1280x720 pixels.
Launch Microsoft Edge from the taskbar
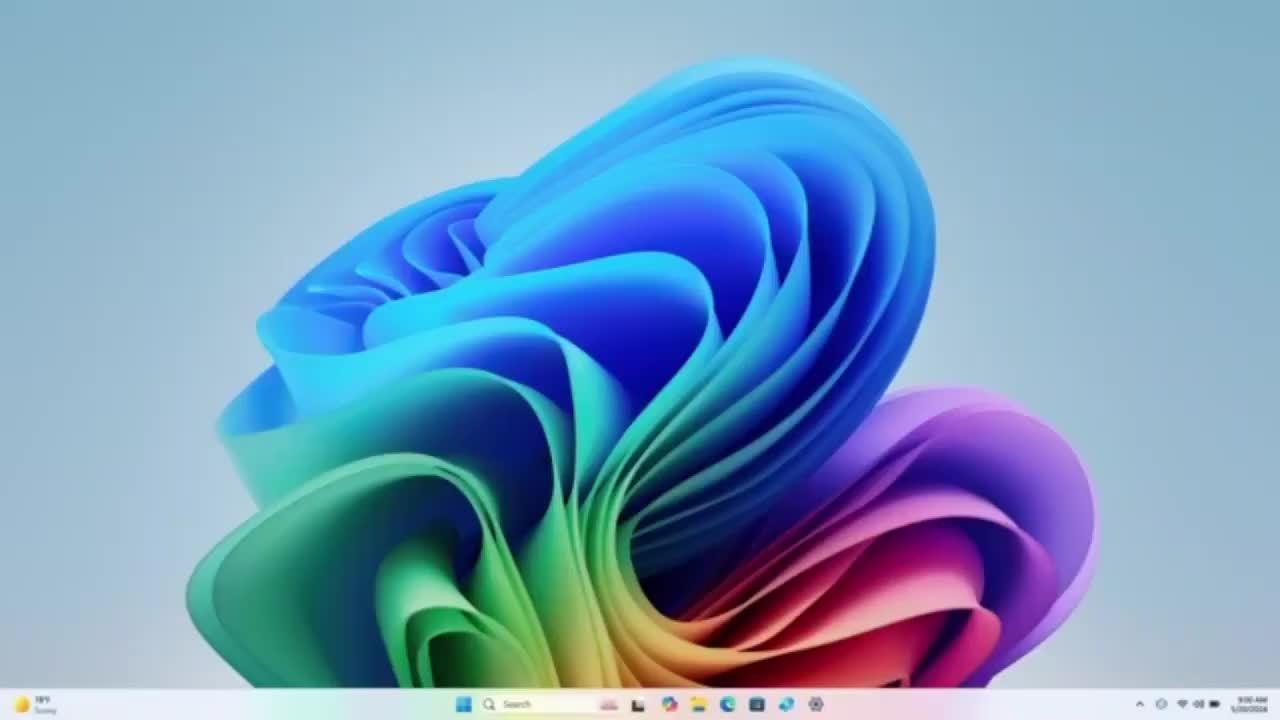click(728, 705)
